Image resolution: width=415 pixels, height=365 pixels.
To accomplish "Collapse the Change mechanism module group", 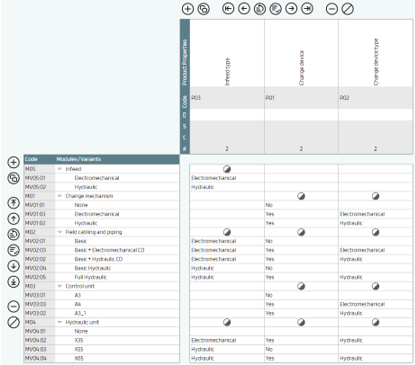I will (x=60, y=196).
